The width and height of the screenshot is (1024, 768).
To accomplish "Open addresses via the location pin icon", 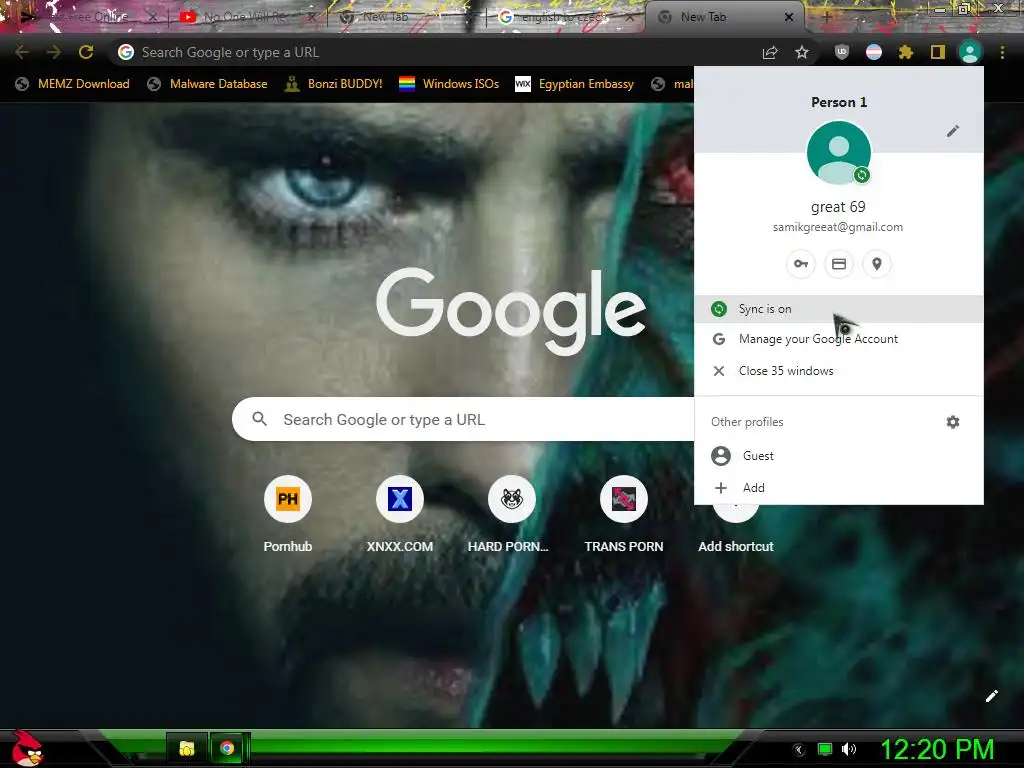I will 876,264.
